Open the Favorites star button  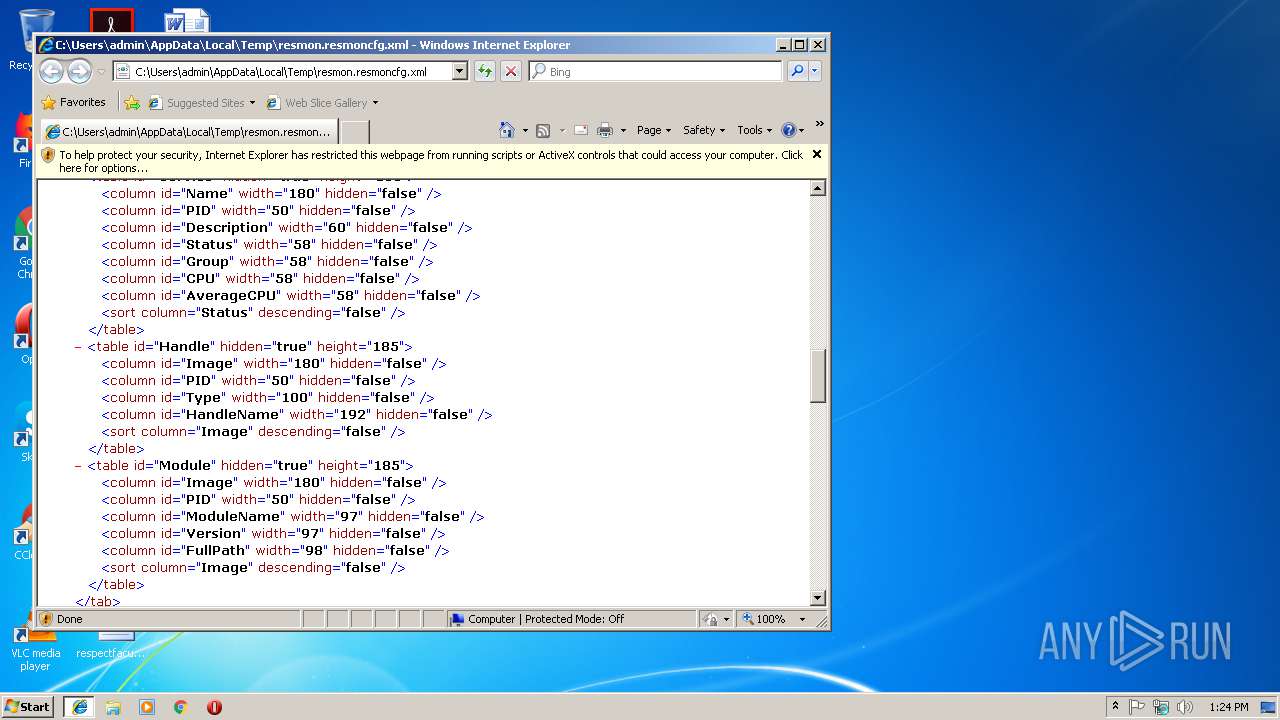73,102
